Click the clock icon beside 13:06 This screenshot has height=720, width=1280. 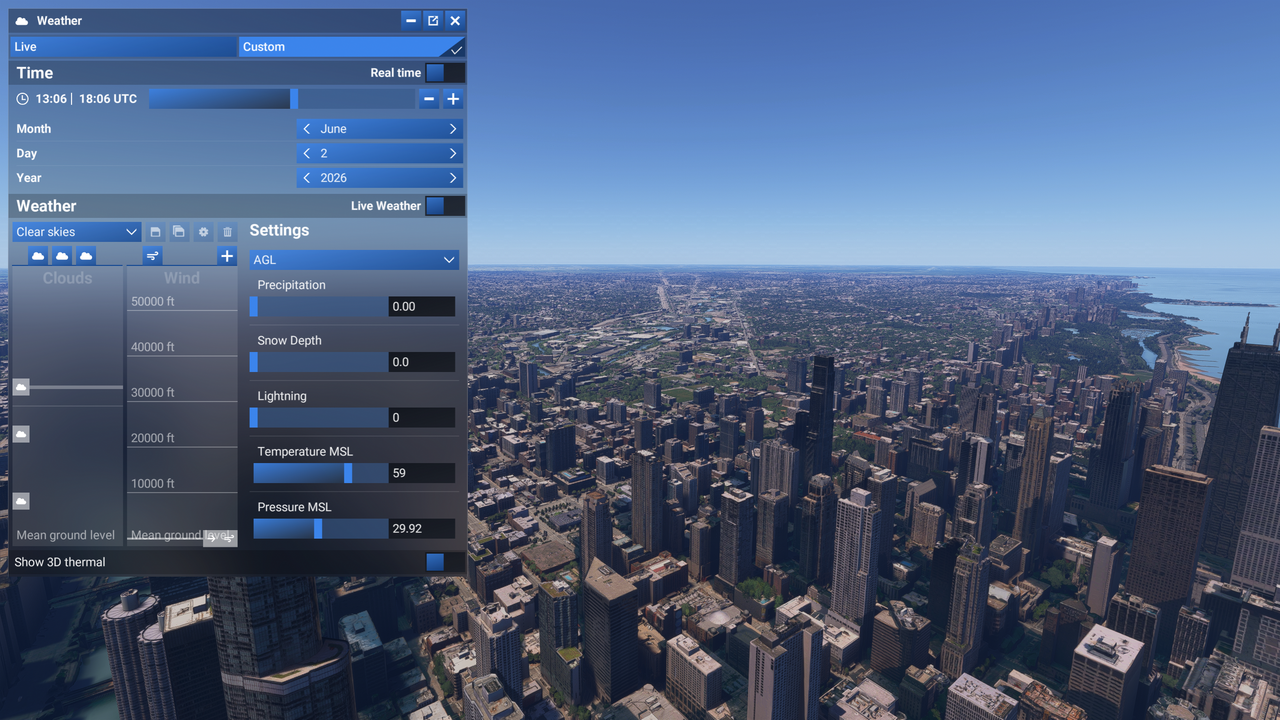tap(23, 99)
